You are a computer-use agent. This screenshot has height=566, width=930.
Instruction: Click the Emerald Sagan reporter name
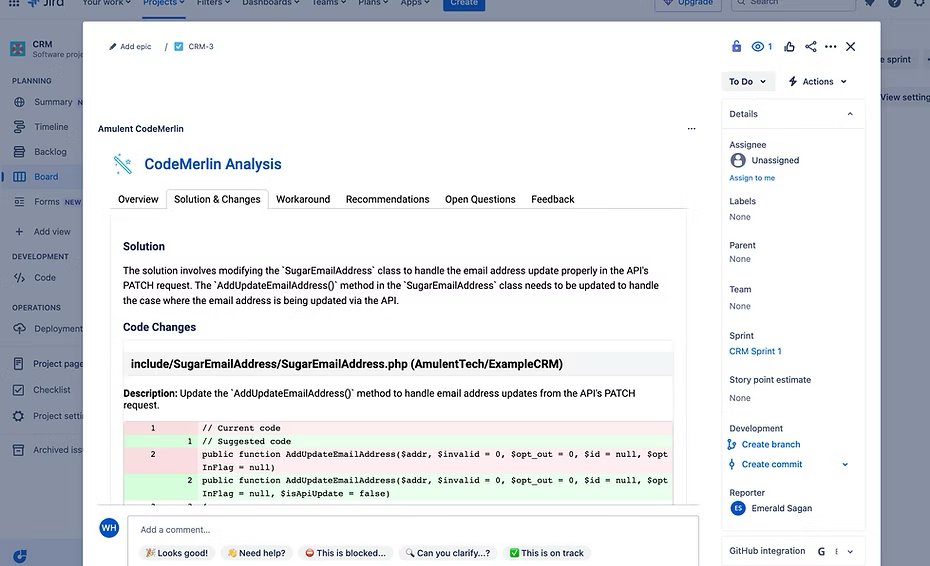[782, 508]
